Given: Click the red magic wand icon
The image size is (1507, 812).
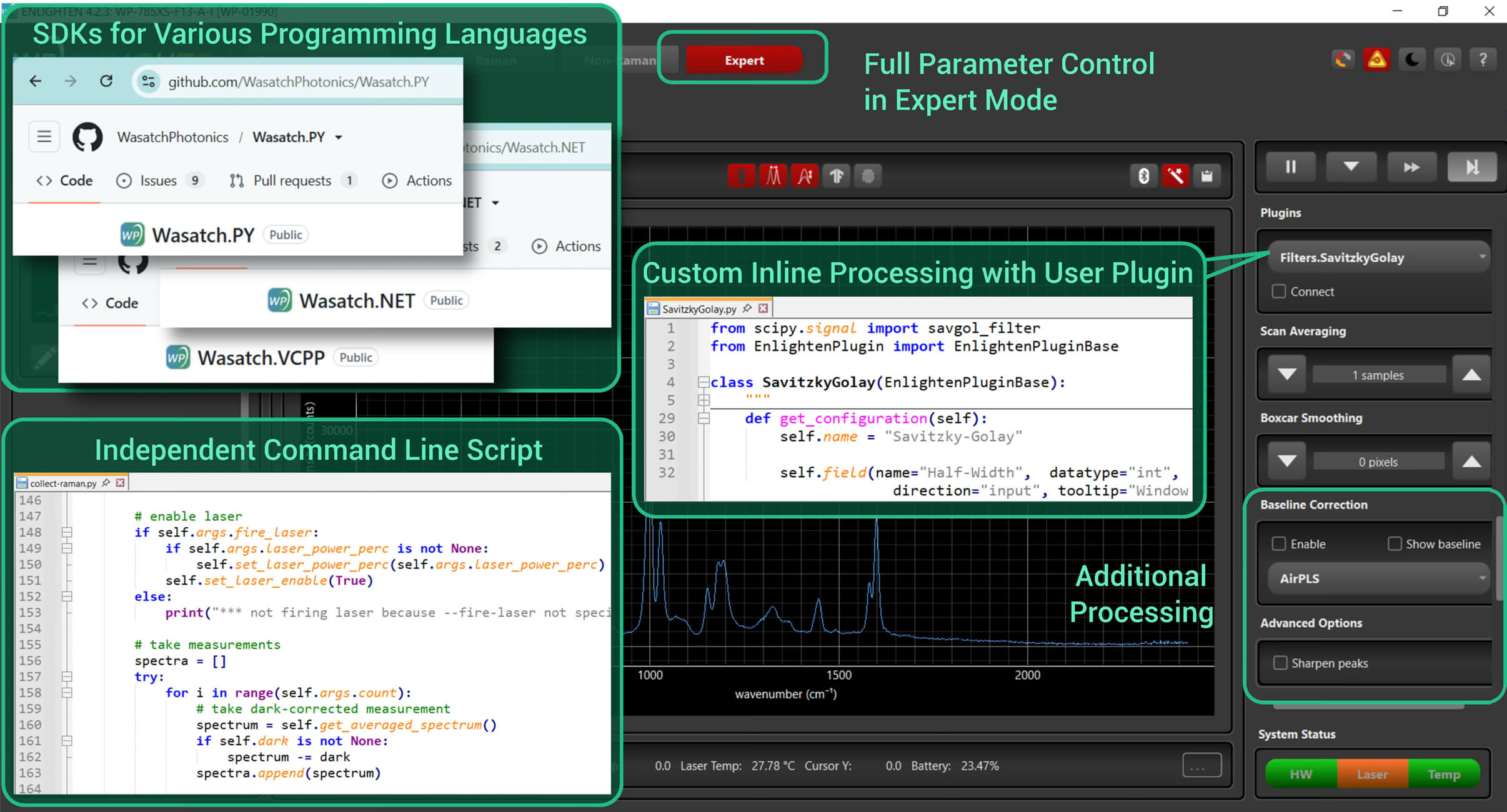Looking at the screenshot, I should click(1175, 176).
